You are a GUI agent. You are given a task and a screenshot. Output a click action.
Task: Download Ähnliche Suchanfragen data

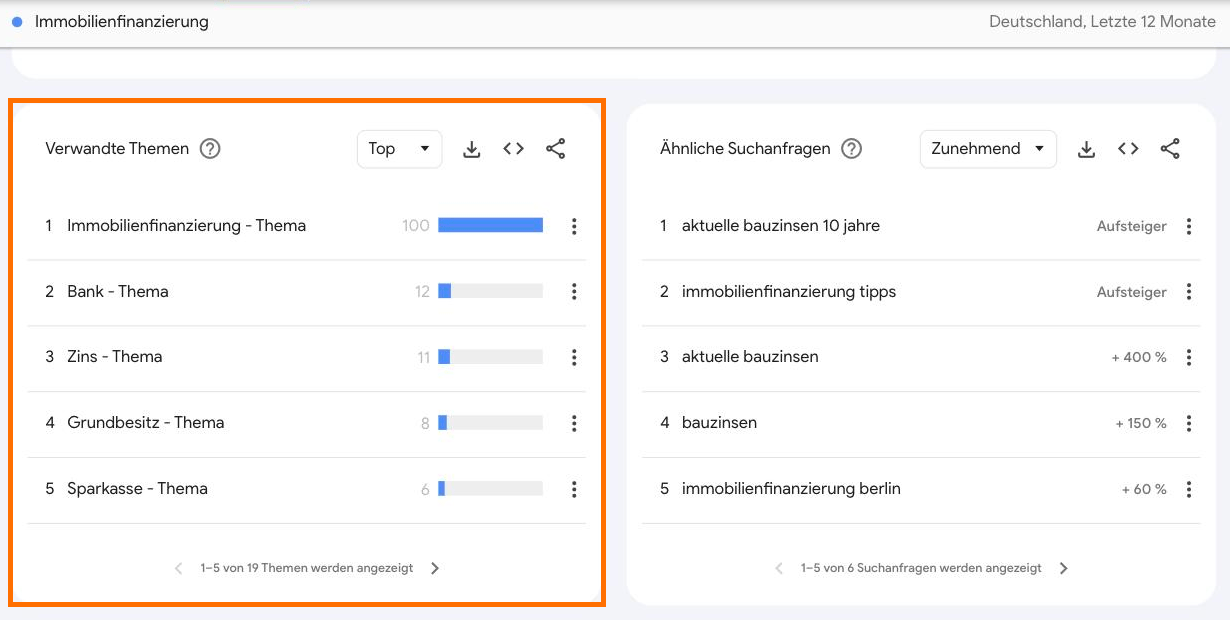click(x=1087, y=149)
